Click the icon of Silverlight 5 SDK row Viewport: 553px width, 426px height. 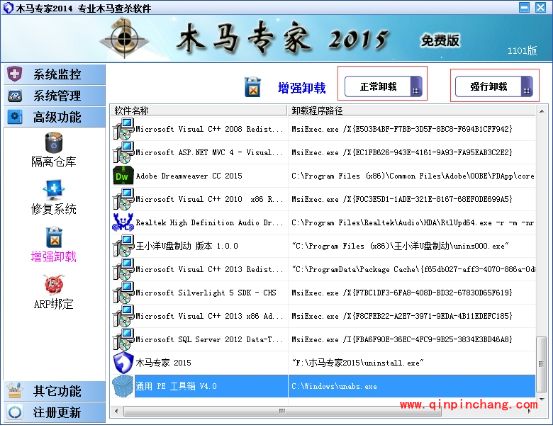point(123,292)
